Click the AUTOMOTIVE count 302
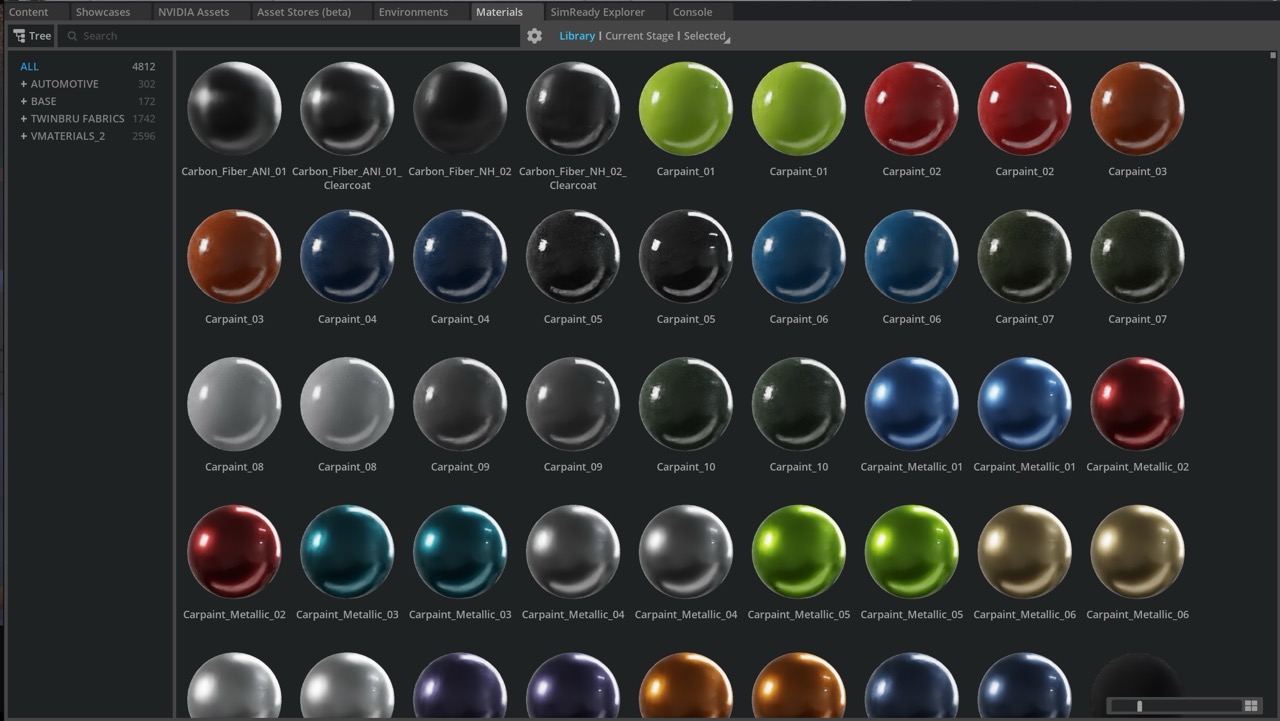1280x721 pixels. (x=147, y=84)
